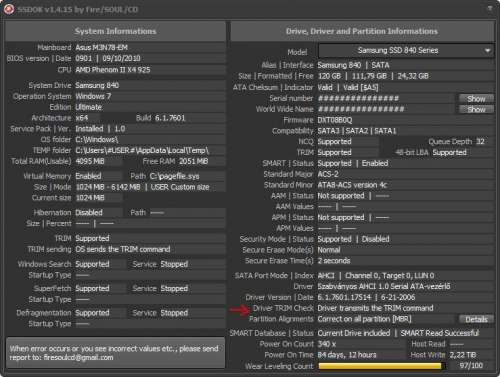500x377 pixels.
Task: Click Drive, Driver and Partition Informations header
Action: (362, 31)
